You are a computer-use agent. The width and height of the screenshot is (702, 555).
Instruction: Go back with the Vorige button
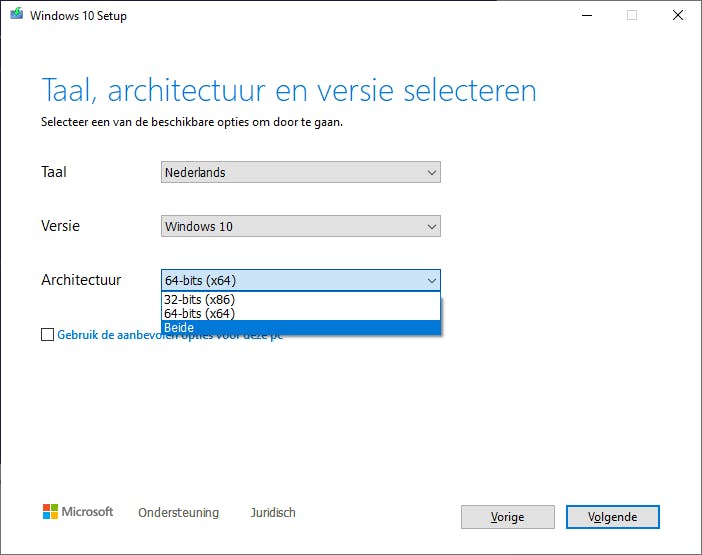[x=507, y=517]
